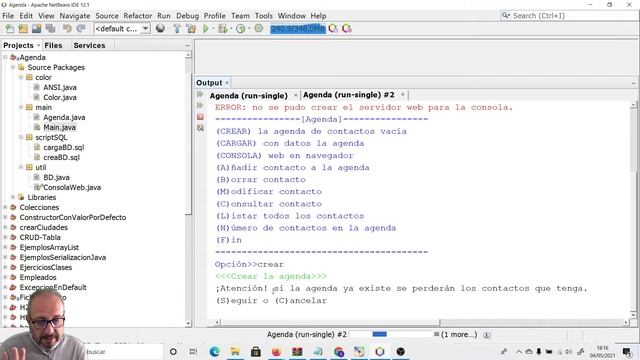Click the status bar notifications icon

pyautogui.click(x=487, y=335)
